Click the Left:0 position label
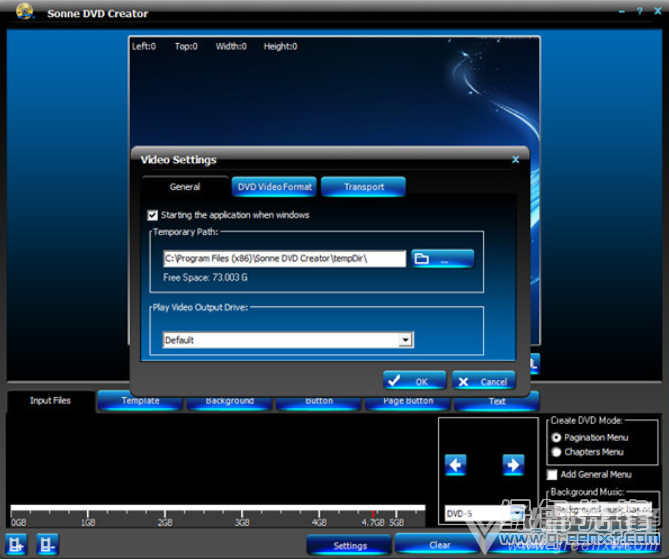Screen dimensions: 669x559 coord(144,47)
